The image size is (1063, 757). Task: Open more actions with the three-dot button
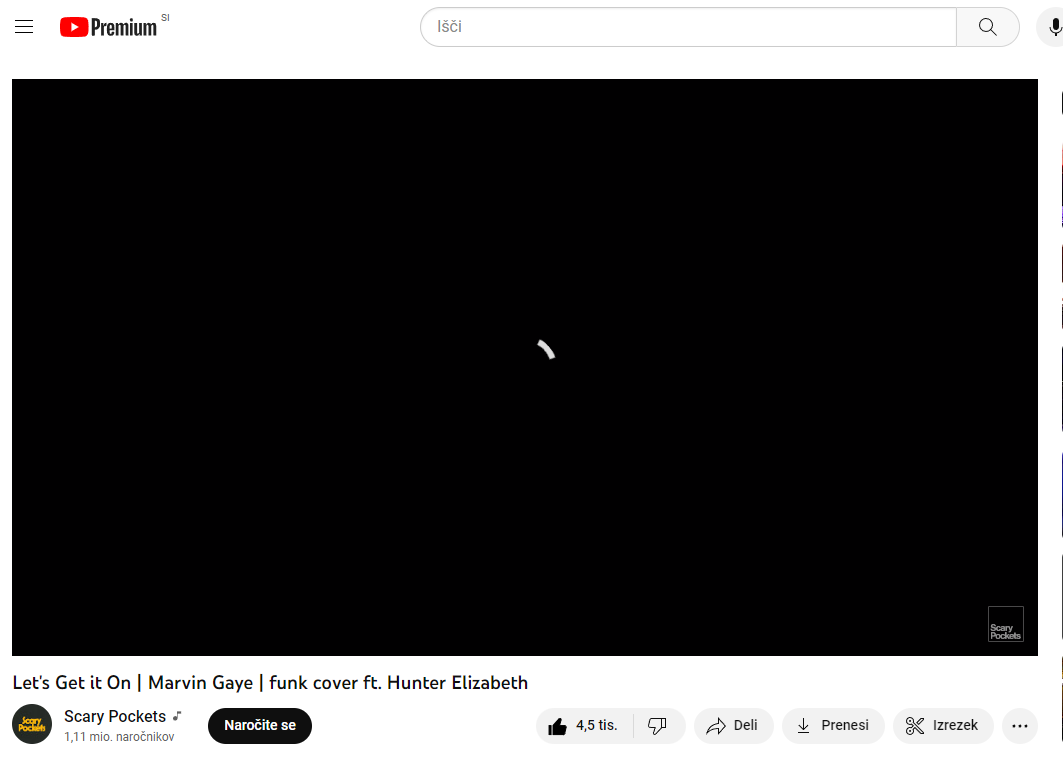(x=1020, y=725)
